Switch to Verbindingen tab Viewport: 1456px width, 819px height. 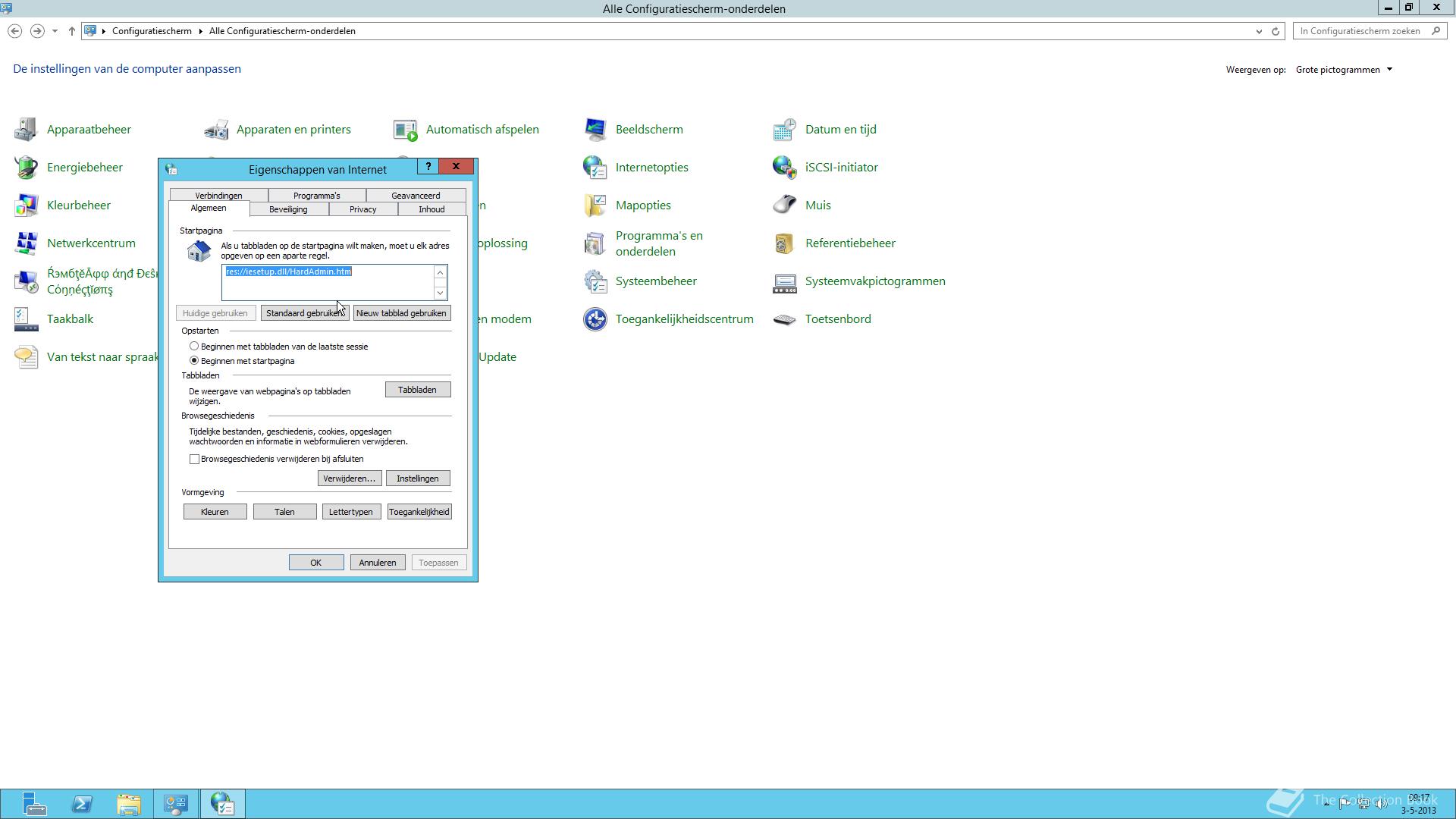coord(218,196)
